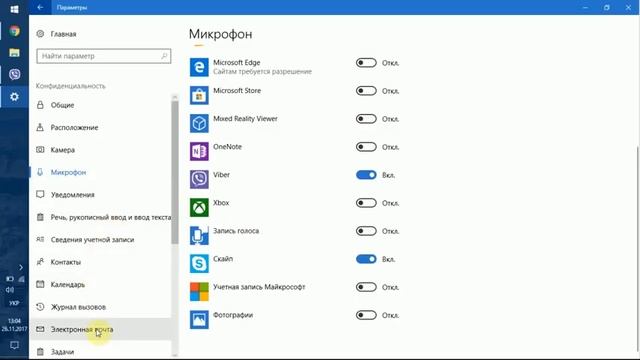Click the Skype app icon
The image size is (640, 360).
coord(199,263)
